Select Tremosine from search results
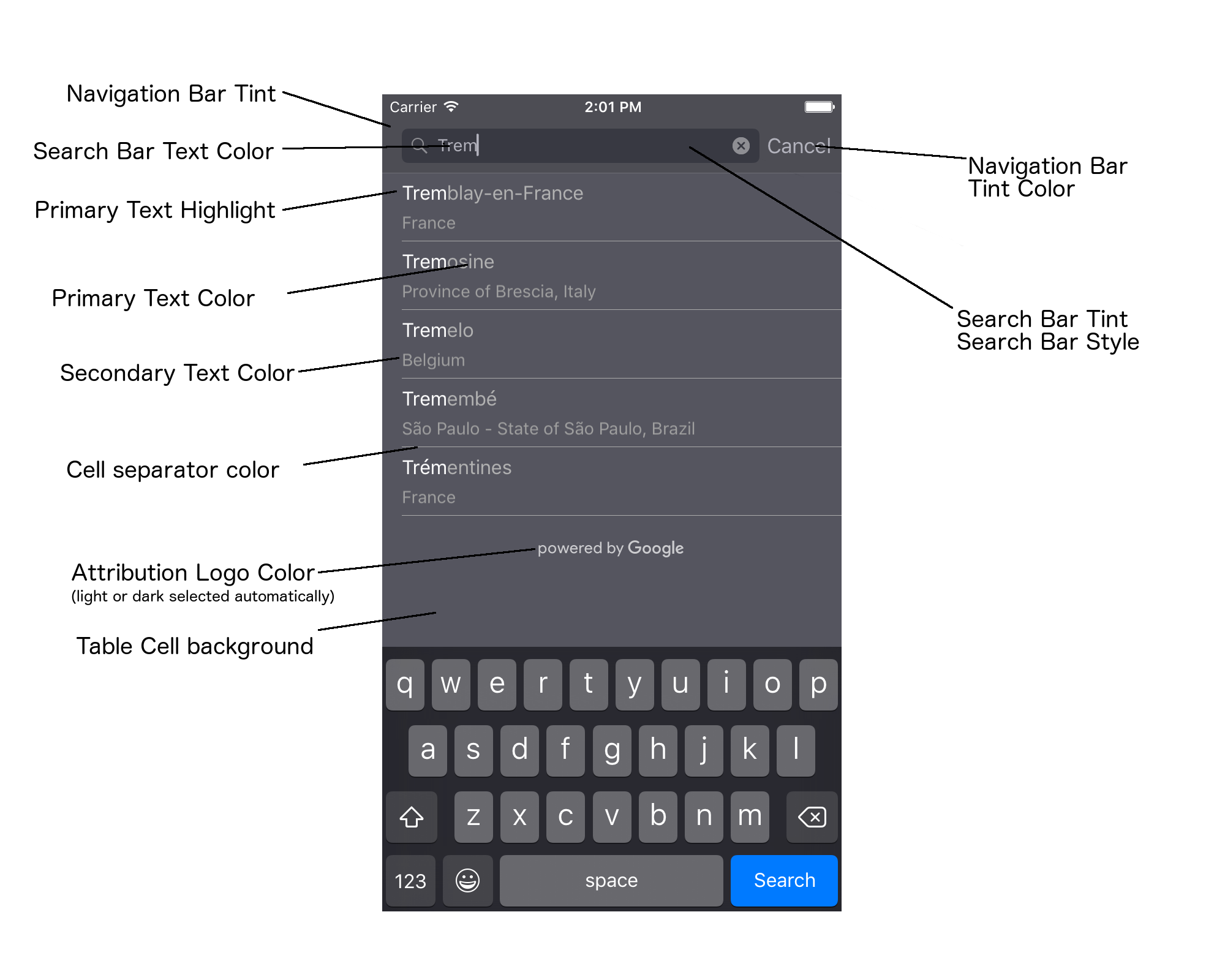 pos(612,277)
